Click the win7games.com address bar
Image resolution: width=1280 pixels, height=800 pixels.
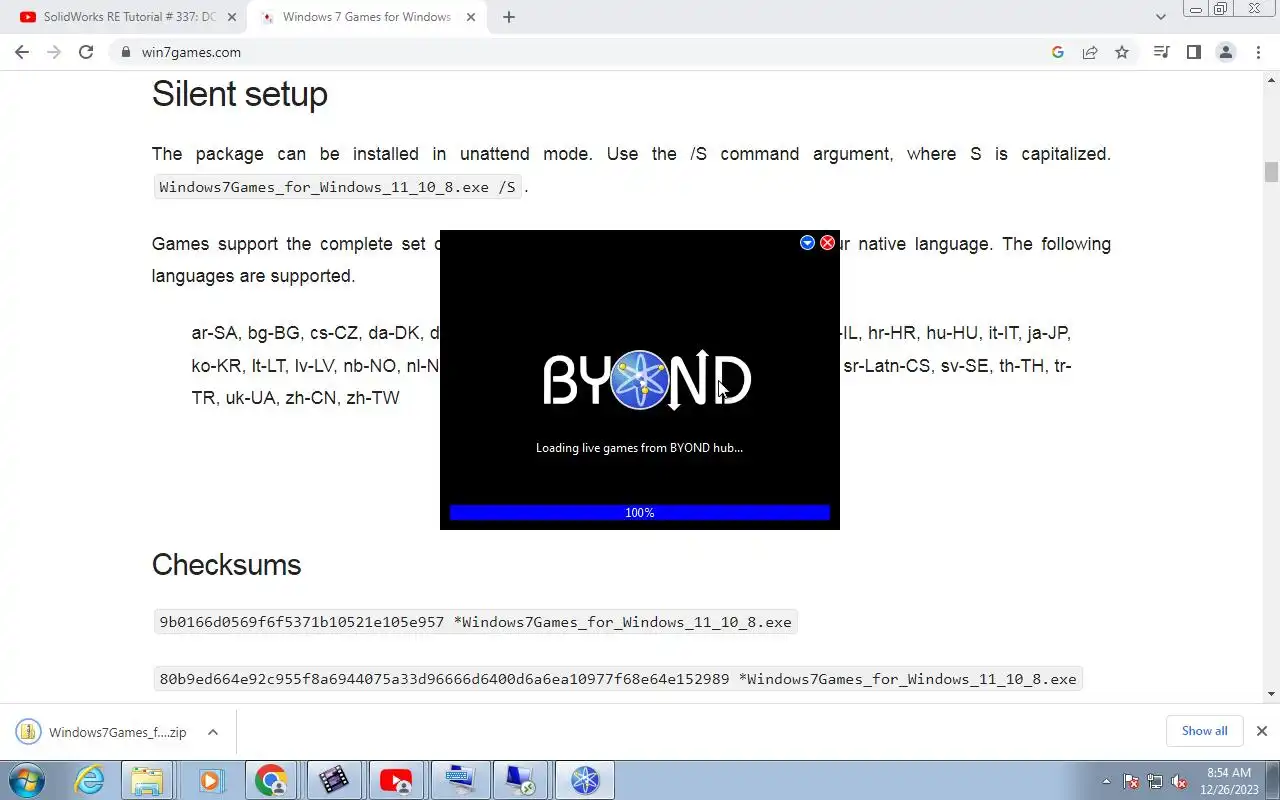(580, 52)
